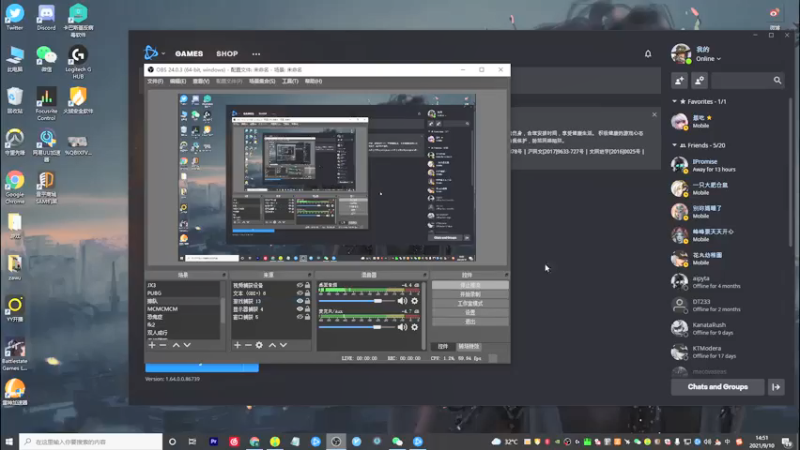Toggle visibility of source ending in 13
Image resolution: width=800 pixels, height=450 pixels.
pos(300,301)
